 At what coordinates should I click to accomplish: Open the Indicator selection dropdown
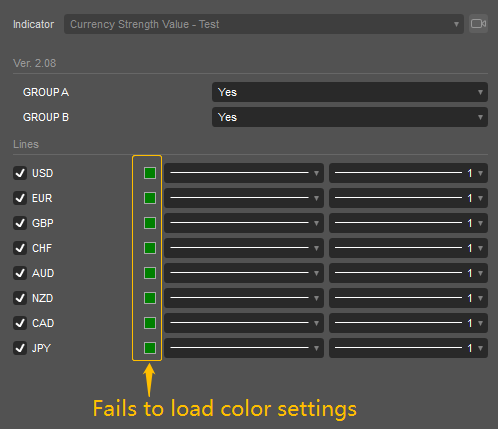click(264, 24)
